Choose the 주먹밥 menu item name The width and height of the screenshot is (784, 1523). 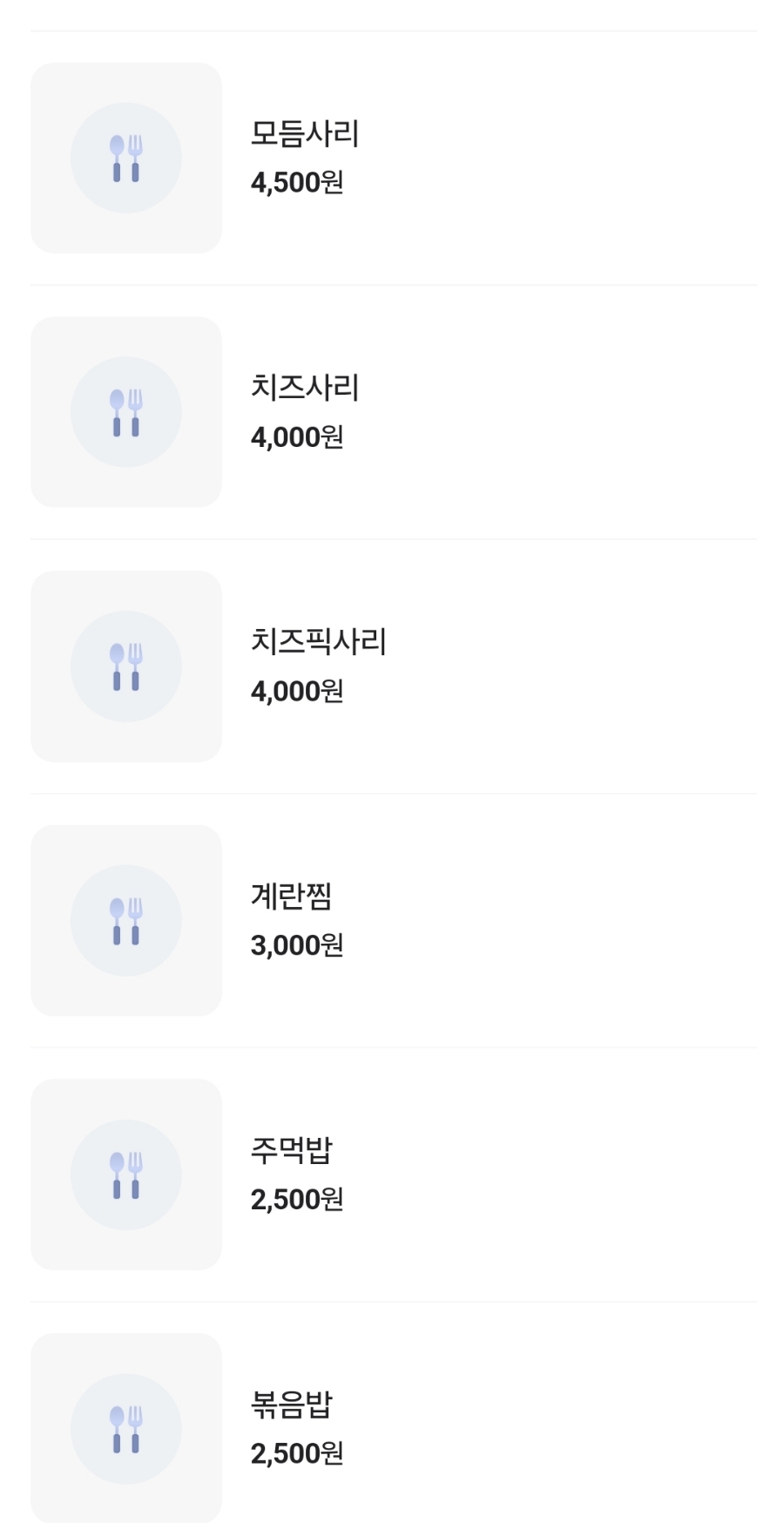click(291, 1150)
